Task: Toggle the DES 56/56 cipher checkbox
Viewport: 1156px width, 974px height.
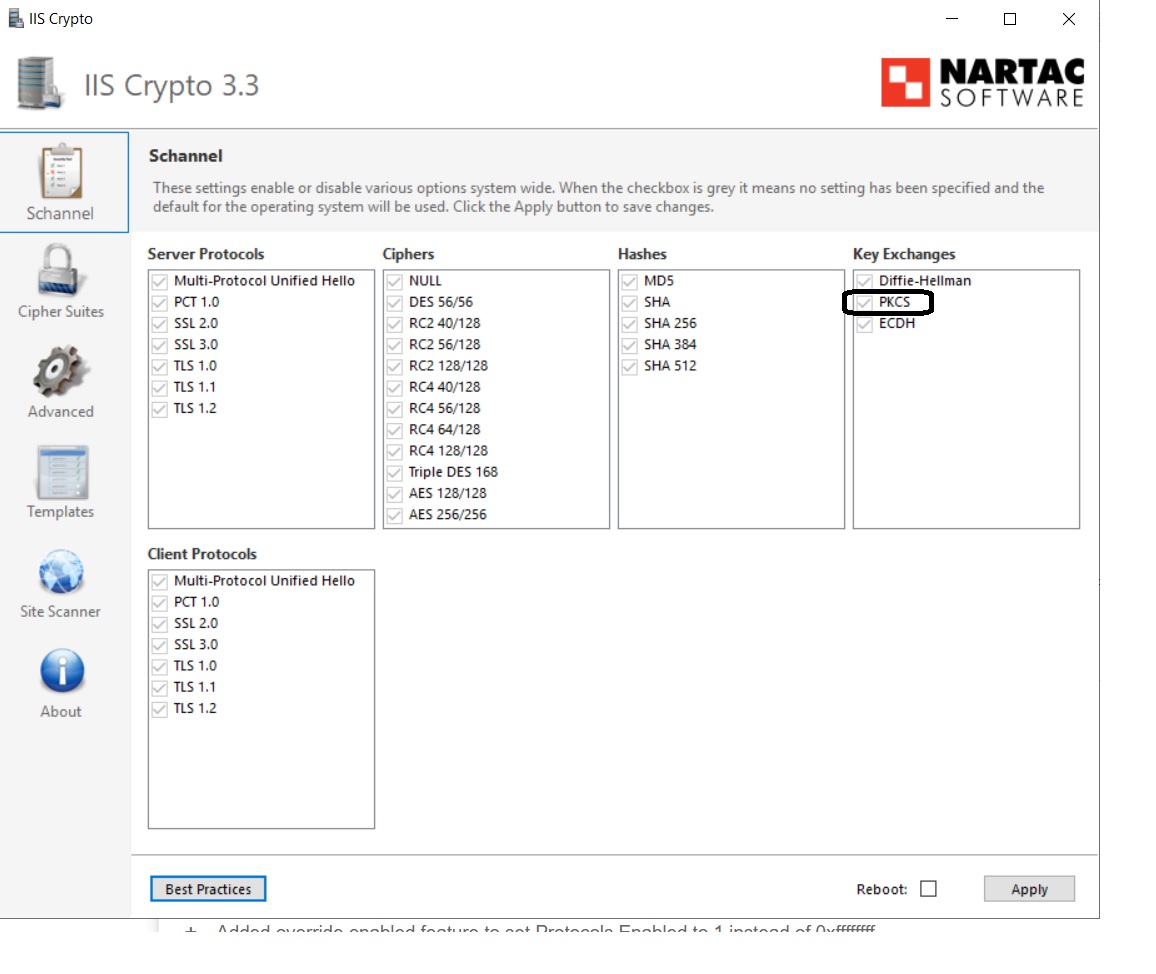Action: pyautogui.click(x=394, y=303)
